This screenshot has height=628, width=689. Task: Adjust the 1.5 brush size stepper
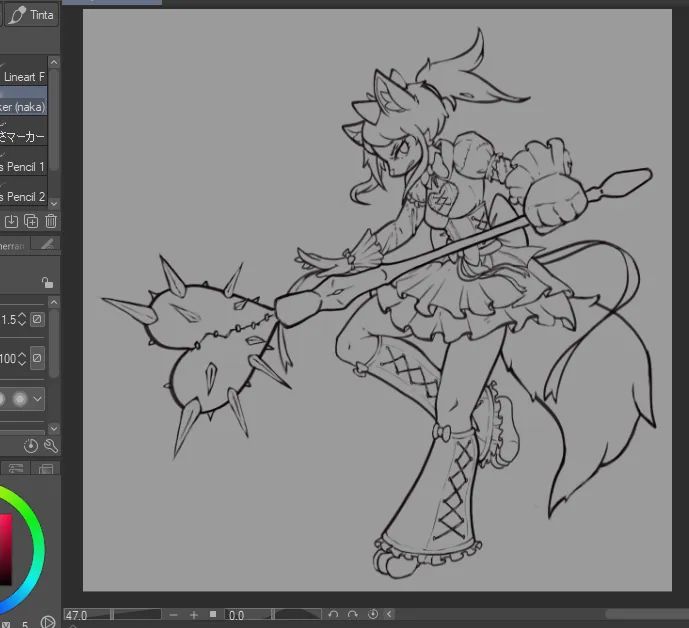point(22,319)
